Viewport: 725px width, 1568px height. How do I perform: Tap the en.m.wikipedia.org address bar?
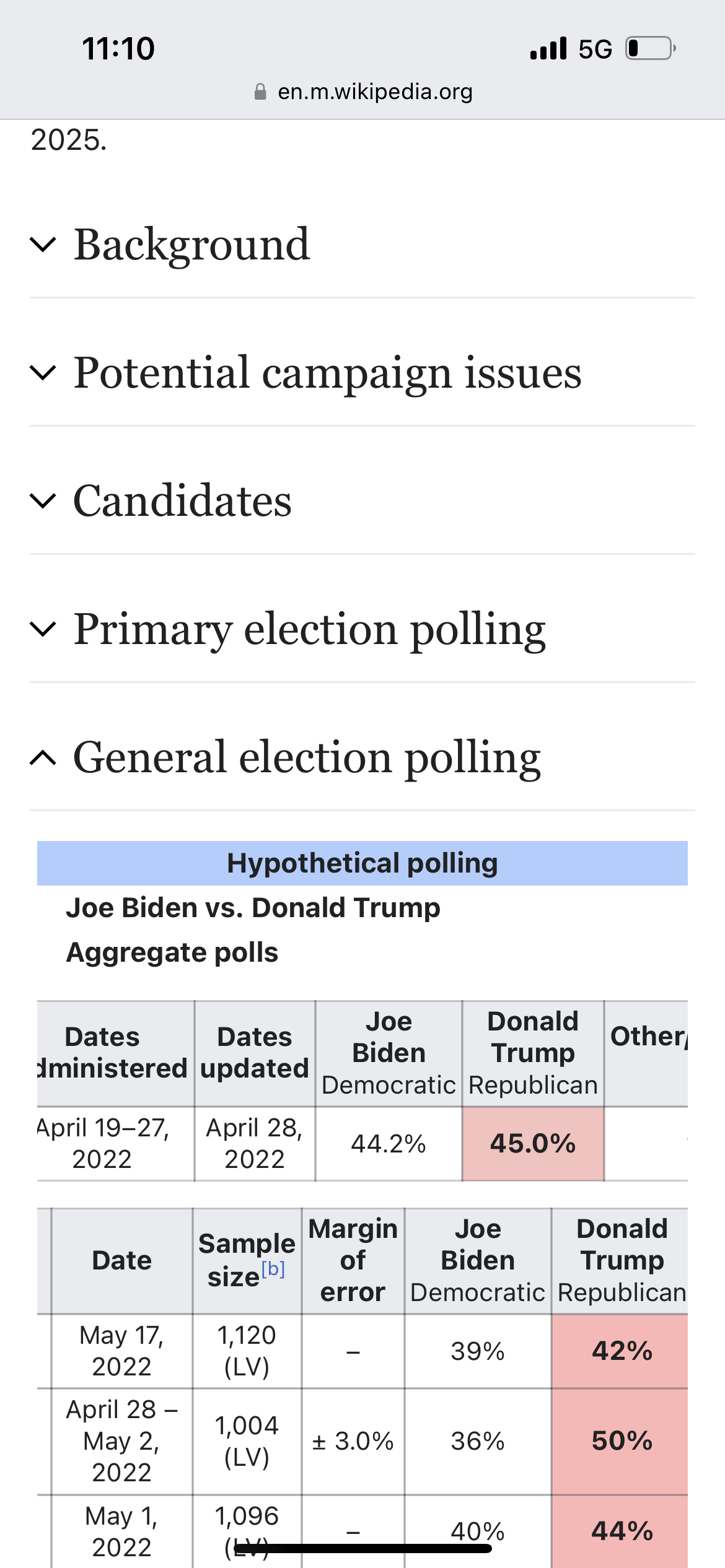click(362, 92)
